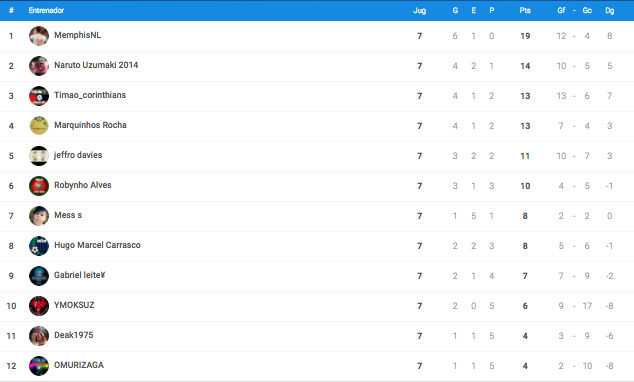Open Gabriel leite¥ avatar icon
Image resolution: width=634 pixels, height=382 pixels.
pos(39,276)
